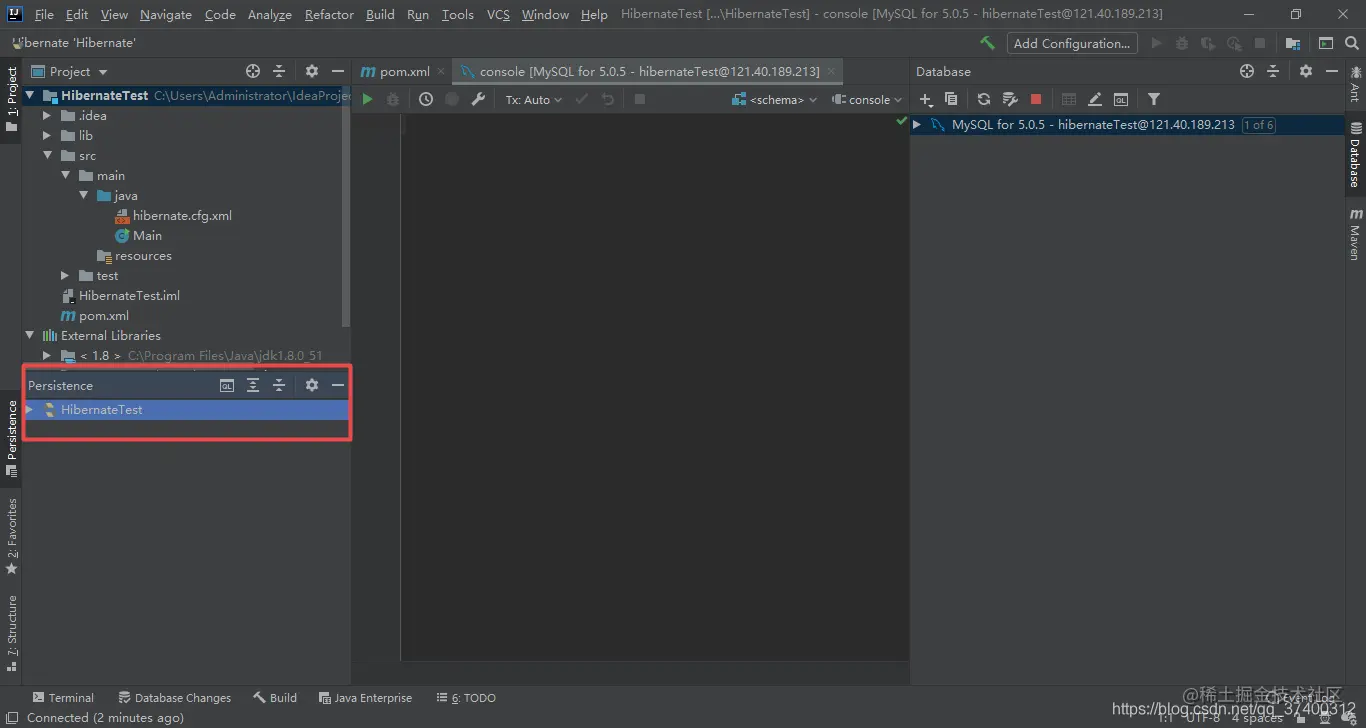1366x728 pixels.
Task: Click Edit source pencil icon in Database toolbar
Action: (1095, 99)
